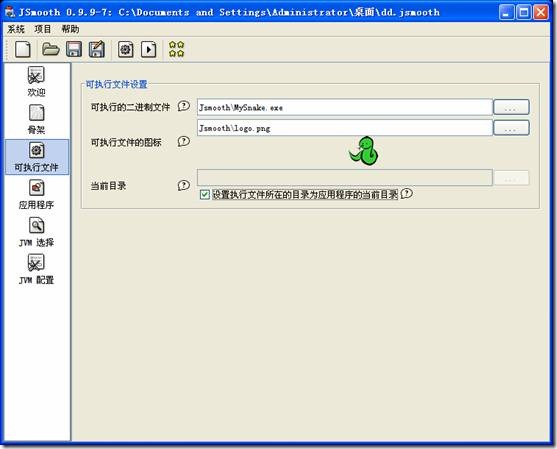Click the 当前目录 label
557x449 pixels.
click(x=108, y=186)
